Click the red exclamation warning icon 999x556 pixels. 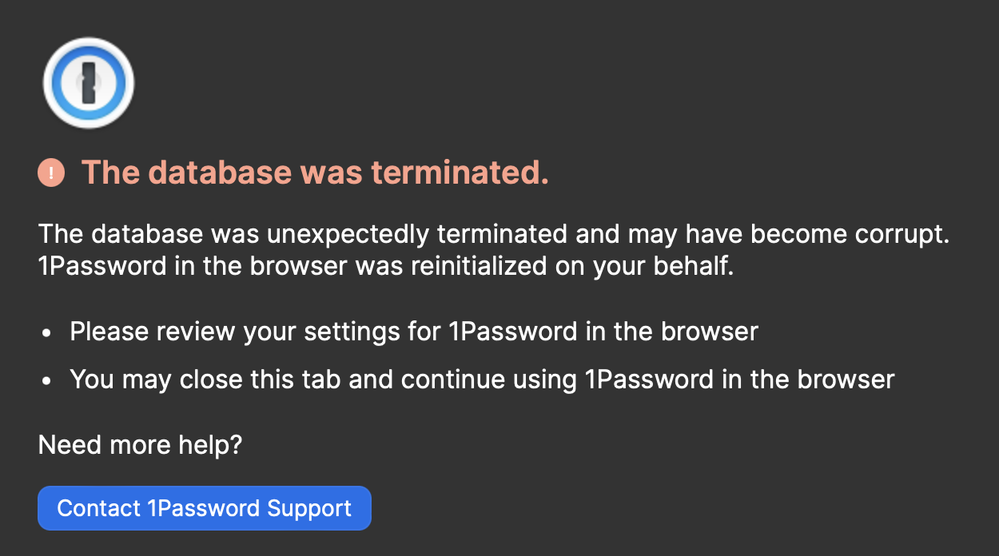[51, 173]
